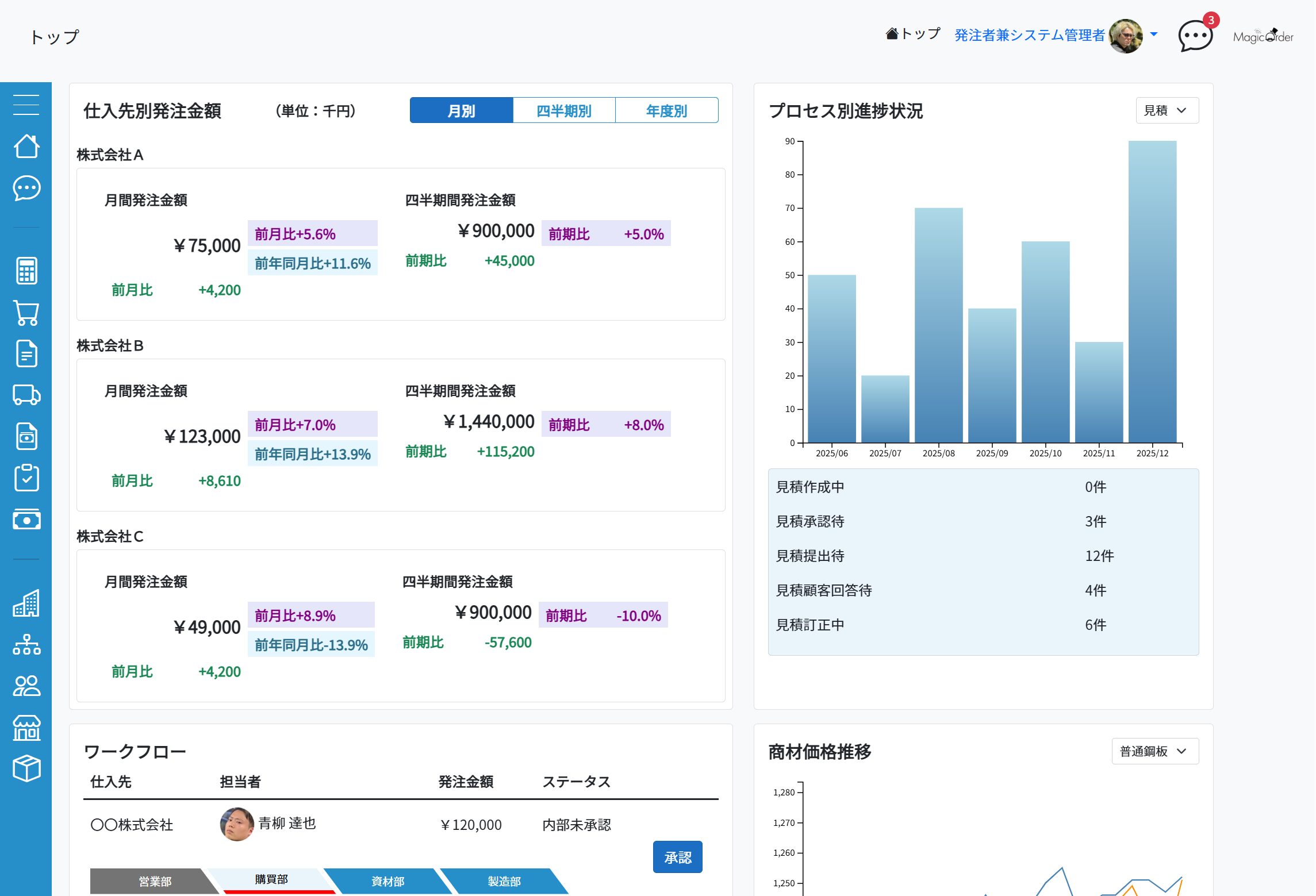Click 株式会社A heading
The image size is (1316, 896).
click(x=110, y=155)
